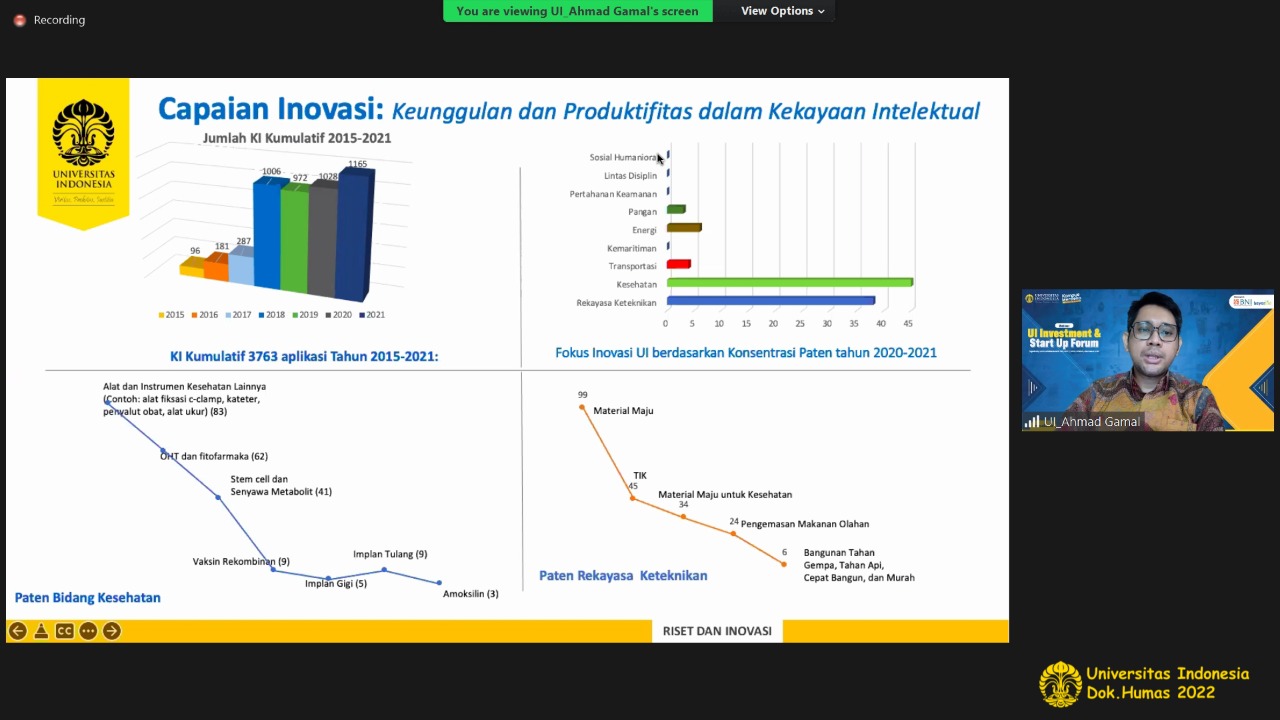This screenshot has width=1280, height=720.
Task: Click the 'Implan Tulang (9)' label
Action: click(390, 554)
